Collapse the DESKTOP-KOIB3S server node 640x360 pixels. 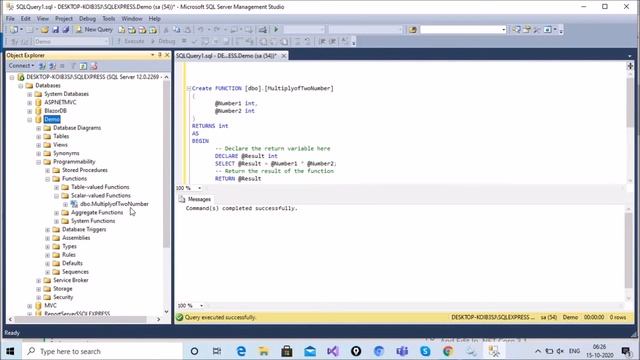pyautogui.click(x=12, y=77)
